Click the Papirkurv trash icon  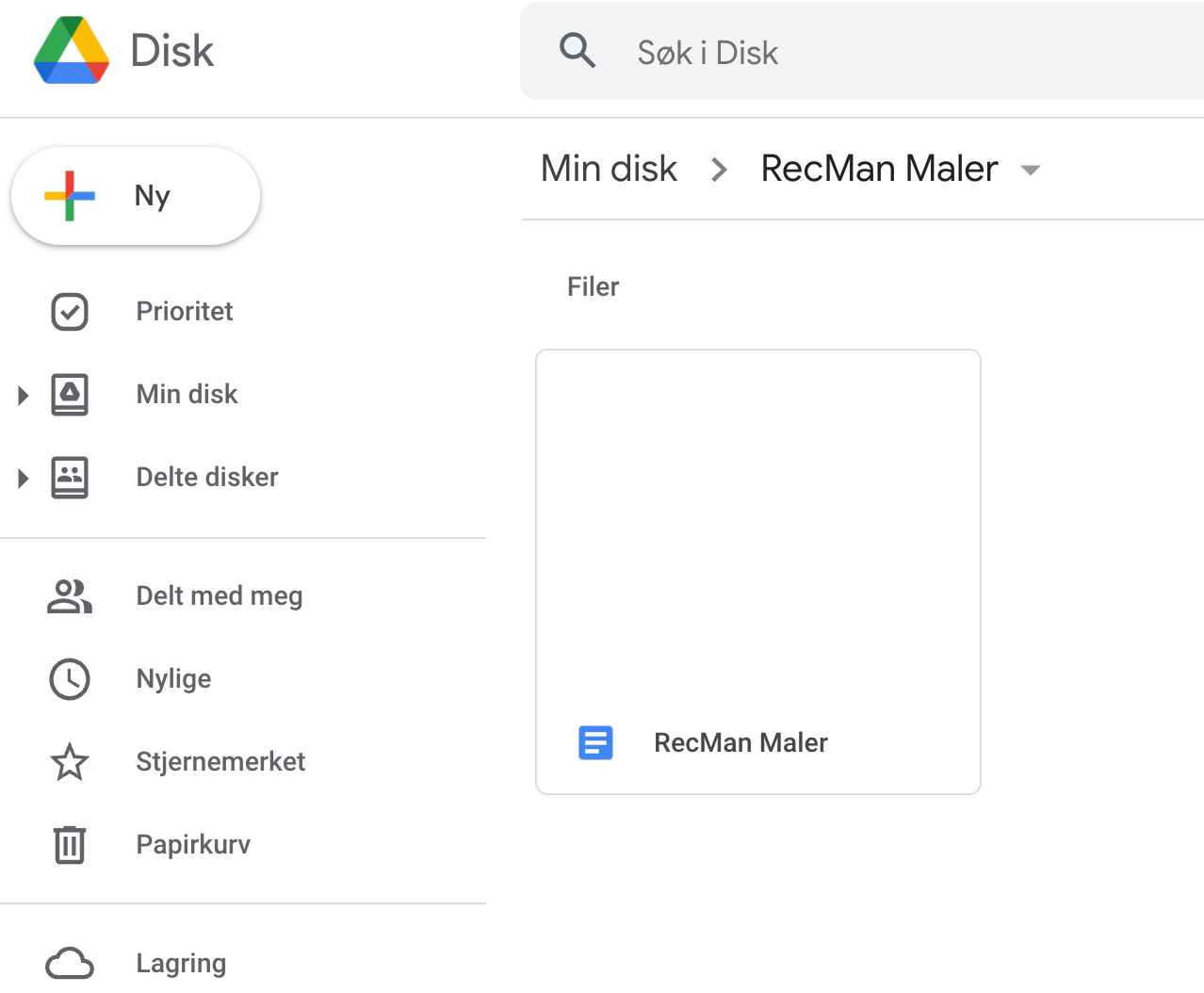[70, 845]
